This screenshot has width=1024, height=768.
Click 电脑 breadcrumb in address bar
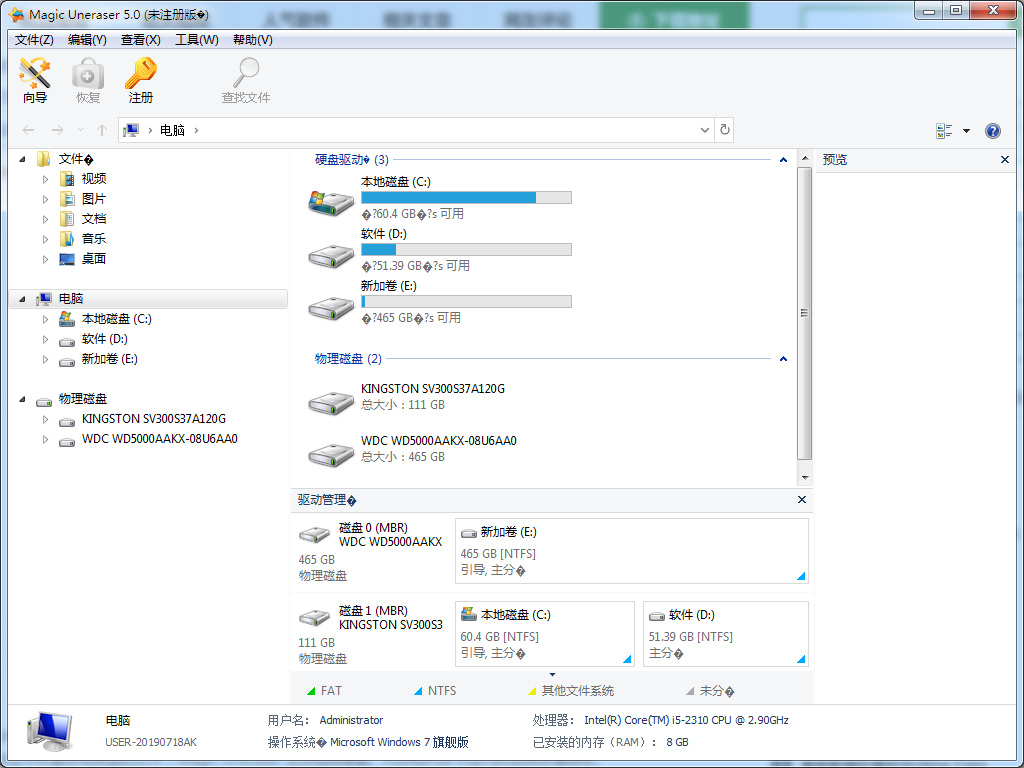click(x=172, y=130)
